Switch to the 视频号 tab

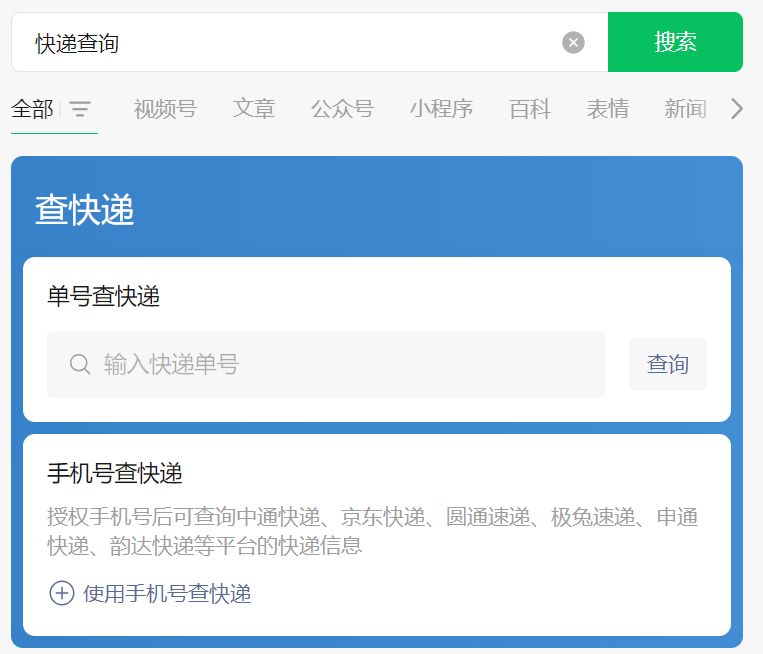coord(165,109)
